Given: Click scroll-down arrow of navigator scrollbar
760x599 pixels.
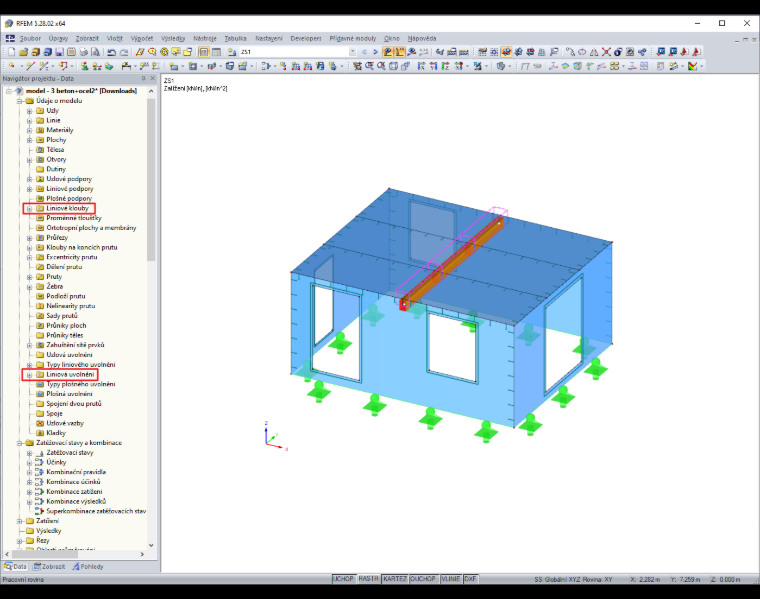Looking at the screenshot, I should (x=151, y=545).
